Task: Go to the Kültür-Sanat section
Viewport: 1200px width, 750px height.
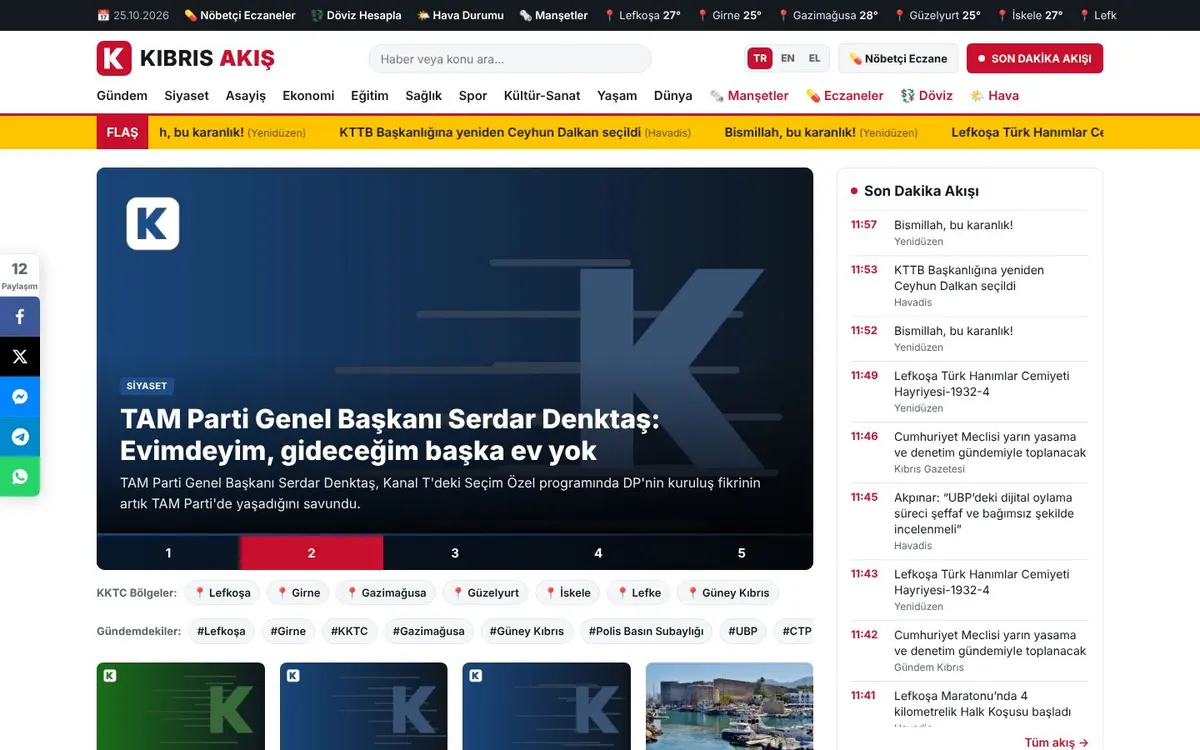Action: click(542, 96)
